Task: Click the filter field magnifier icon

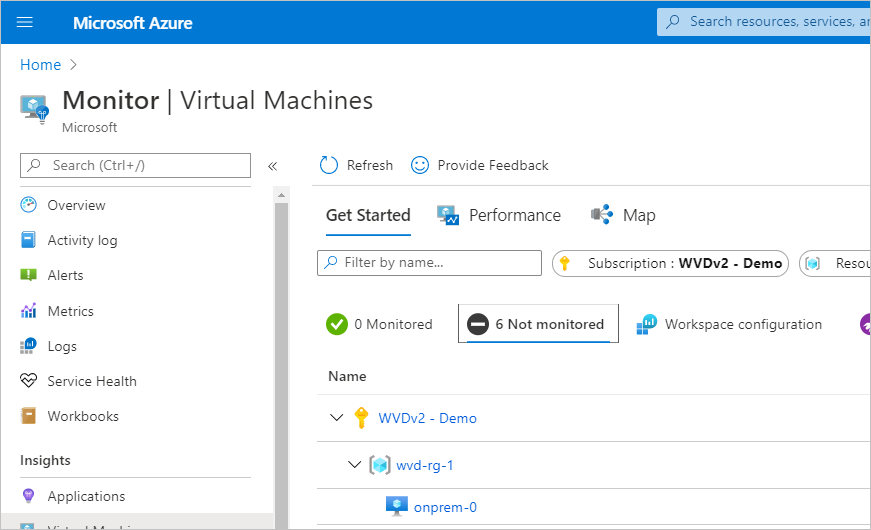Action: (331, 262)
